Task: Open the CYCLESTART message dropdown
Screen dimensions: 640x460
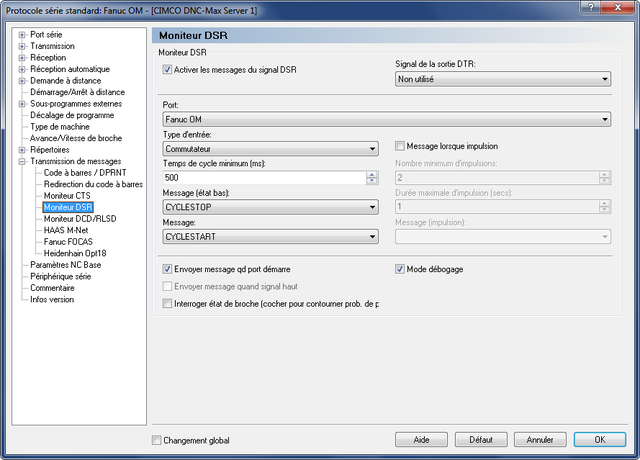Action: point(270,236)
